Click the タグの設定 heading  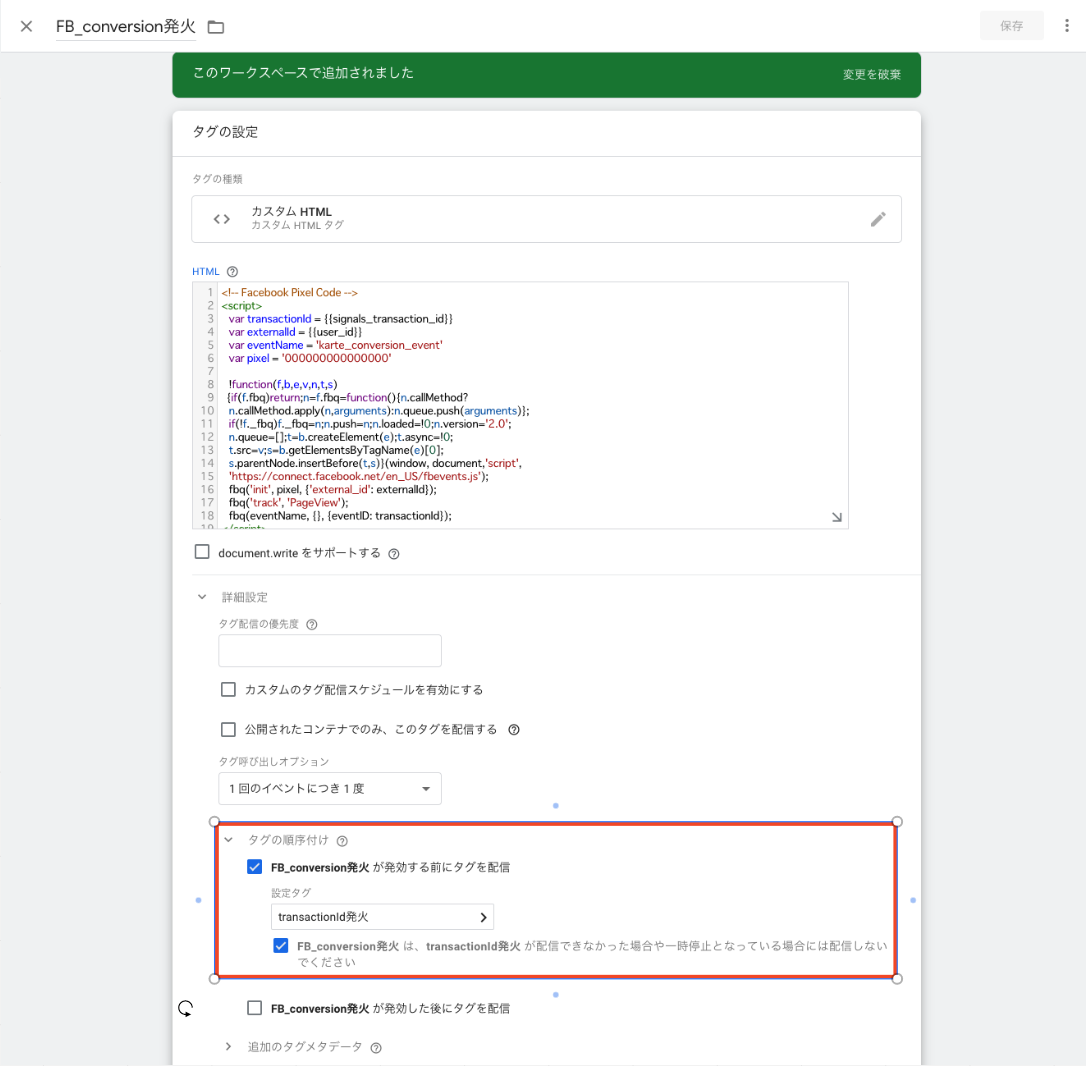click(x=225, y=132)
